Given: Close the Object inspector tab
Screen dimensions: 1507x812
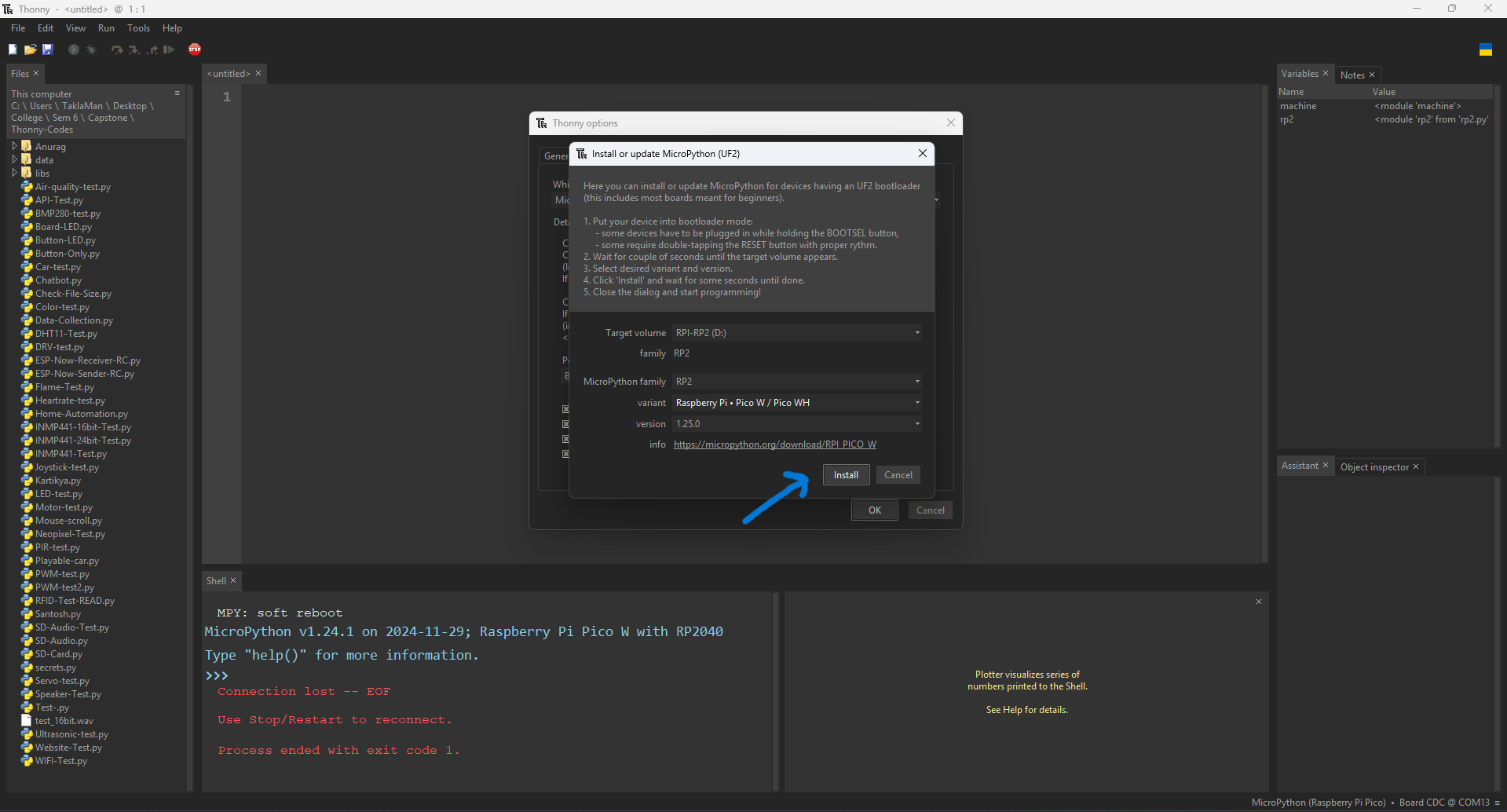Looking at the screenshot, I should [x=1416, y=466].
